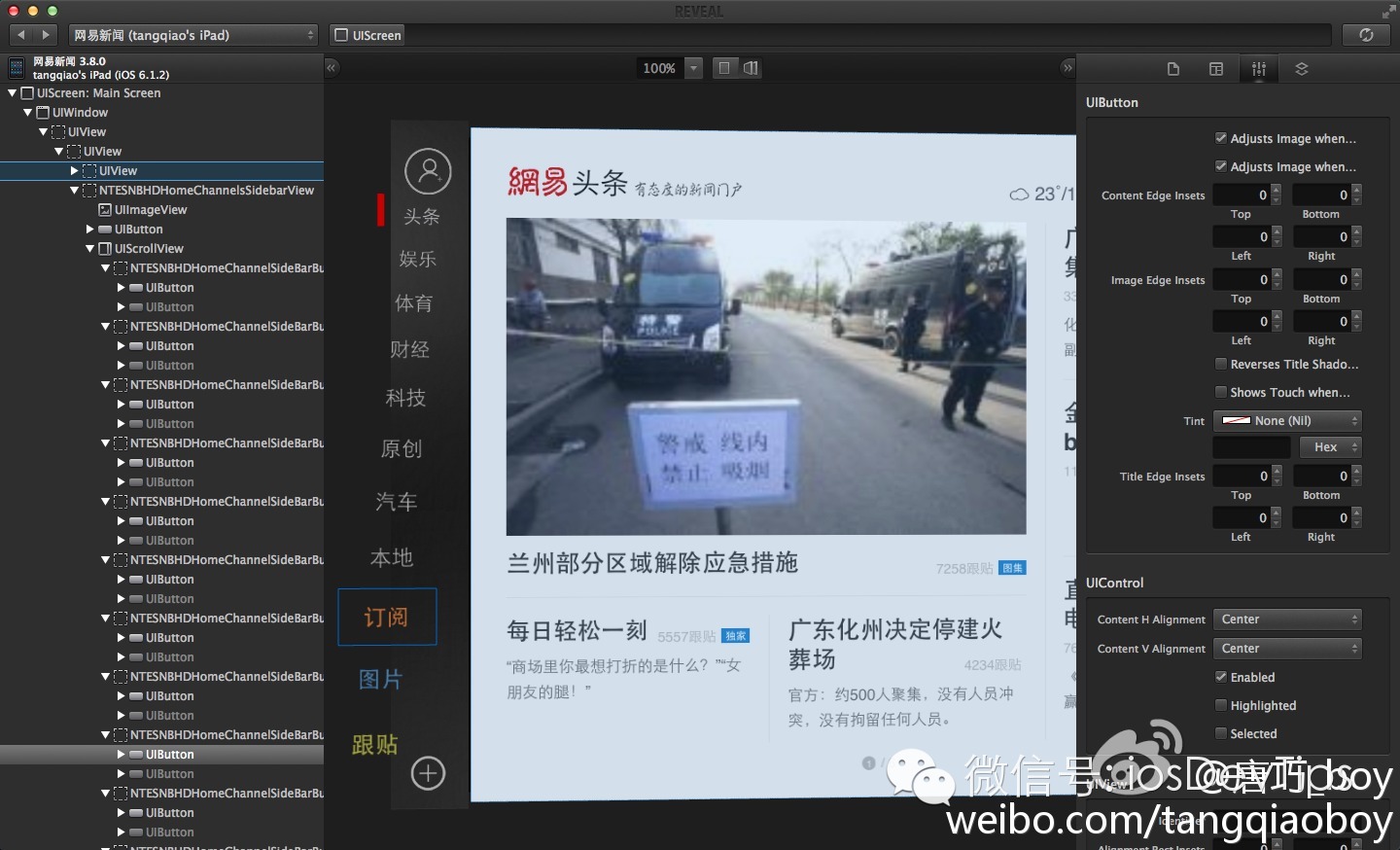Click Content Edge Insets Top field
1400x850 pixels.
(1242, 195)
